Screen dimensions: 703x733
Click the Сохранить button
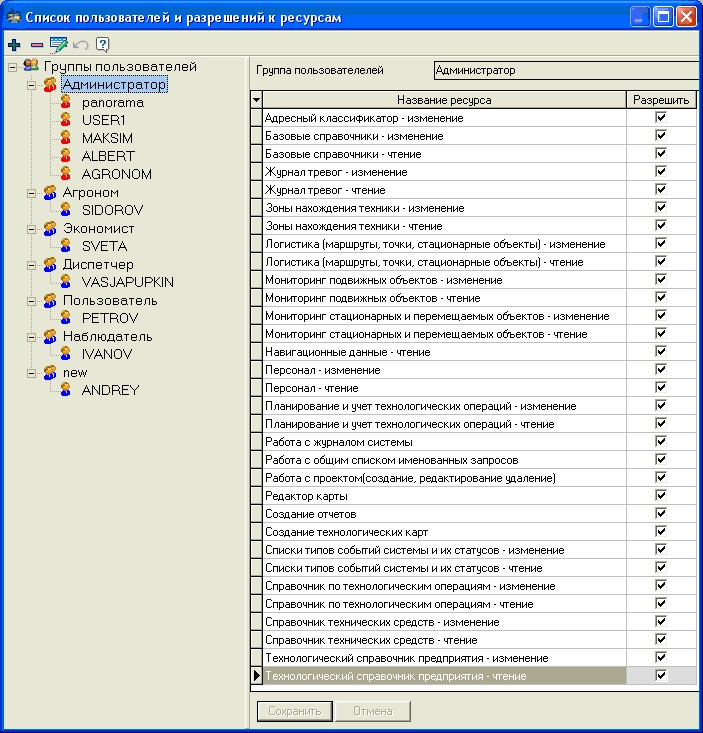pyautogui.click(x=293, y=711)
